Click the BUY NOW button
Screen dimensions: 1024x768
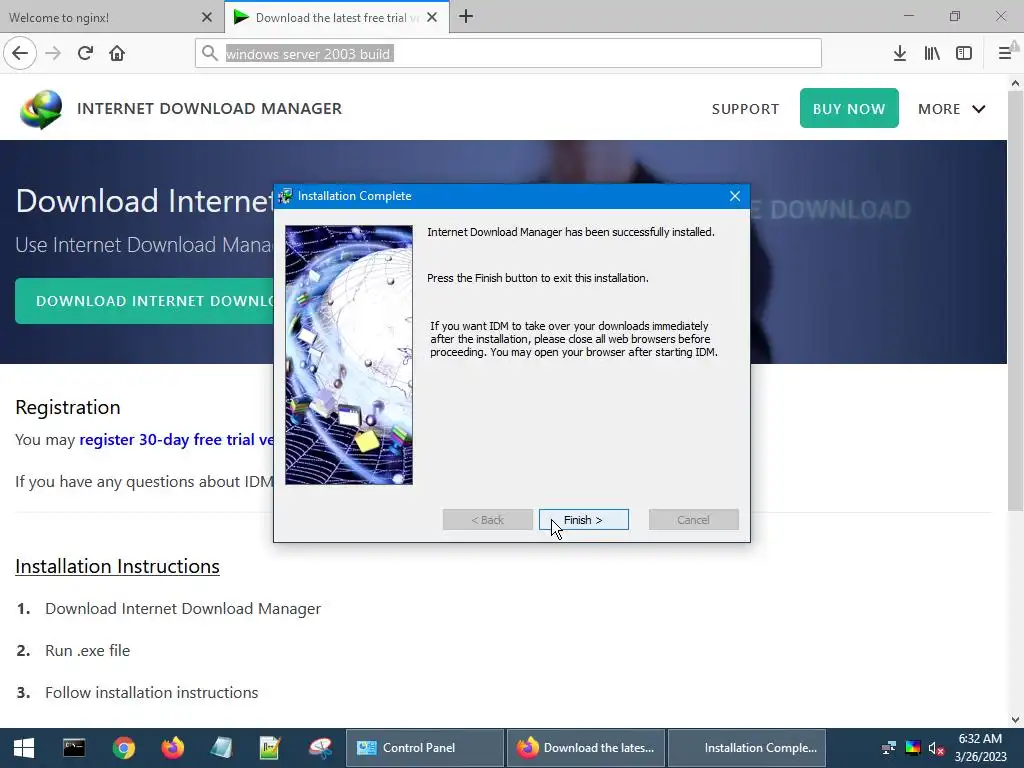(x=849, y=108)
